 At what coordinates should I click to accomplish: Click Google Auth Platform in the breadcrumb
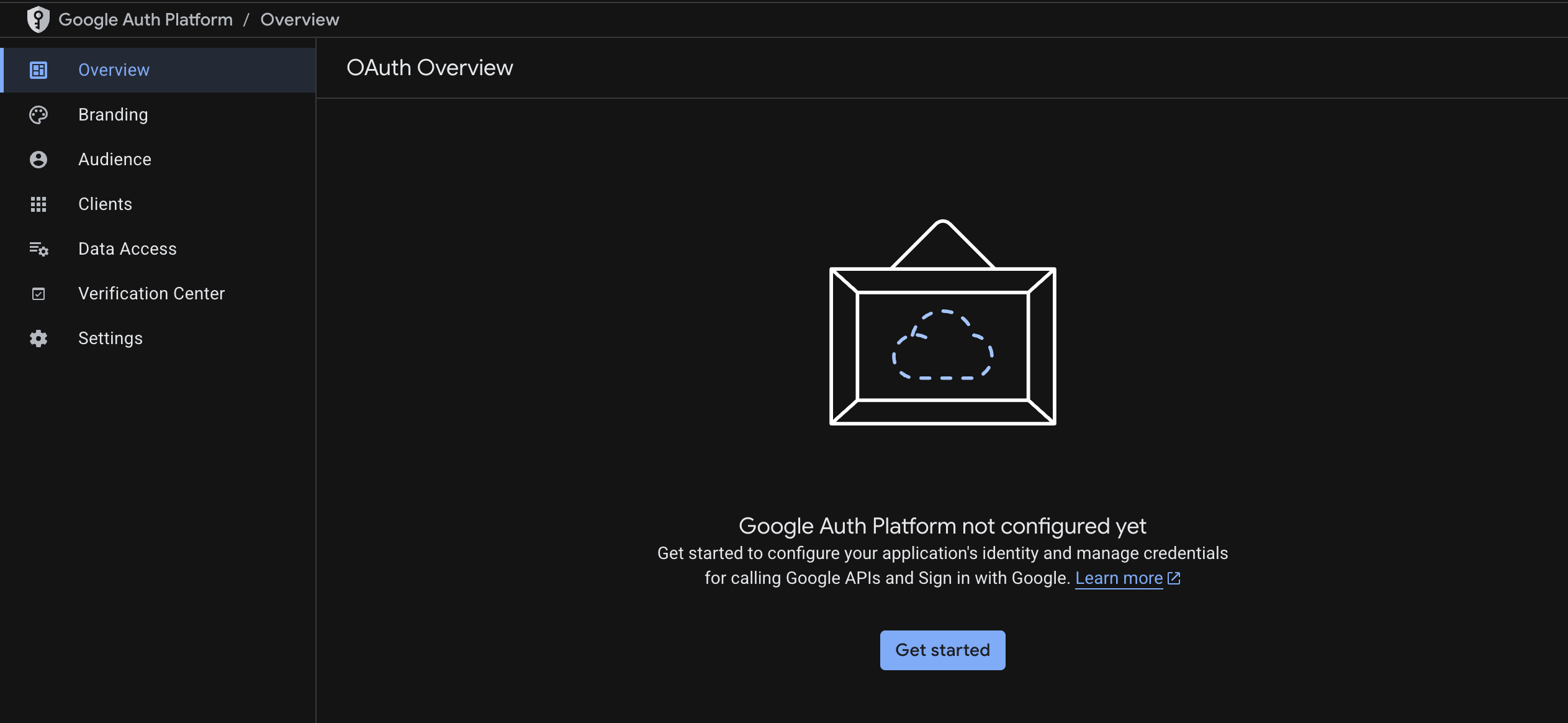coord(145,19)
